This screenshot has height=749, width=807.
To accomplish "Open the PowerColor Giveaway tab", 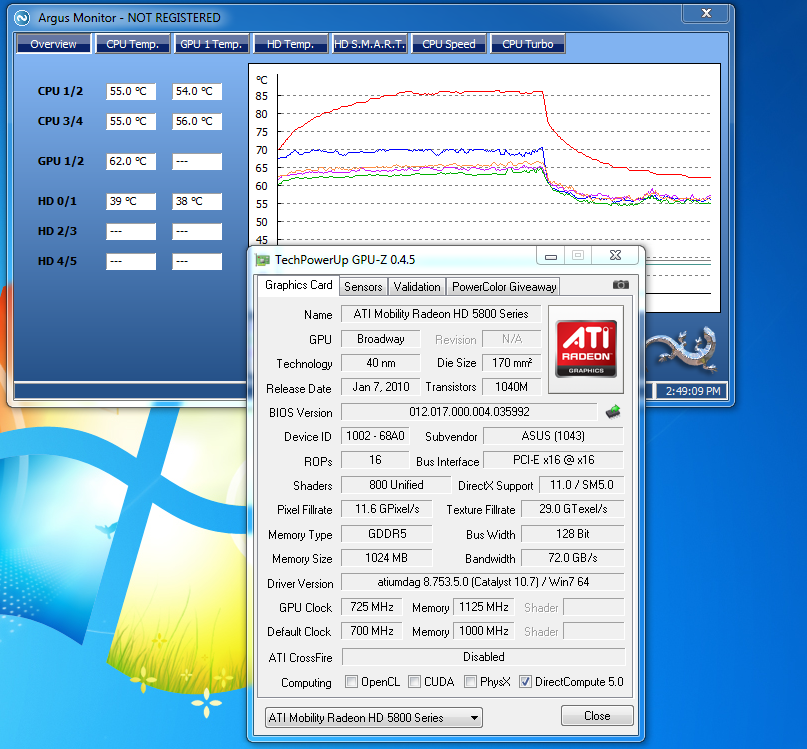I will pos(504,287).
